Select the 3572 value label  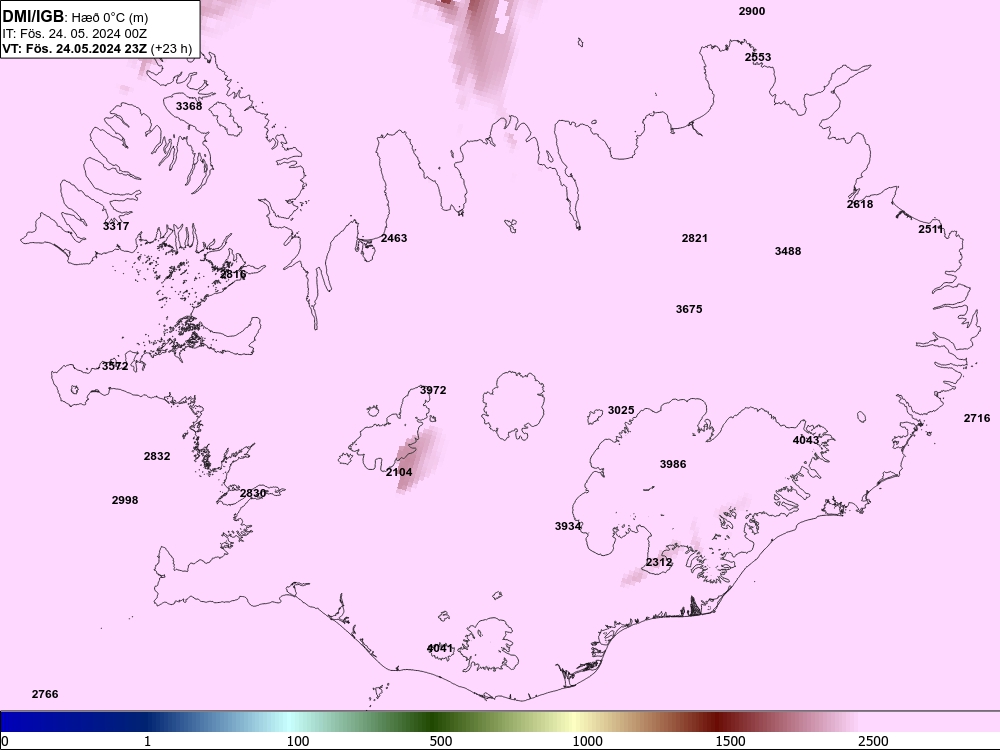pyautogui.click(x=115, y=366)
